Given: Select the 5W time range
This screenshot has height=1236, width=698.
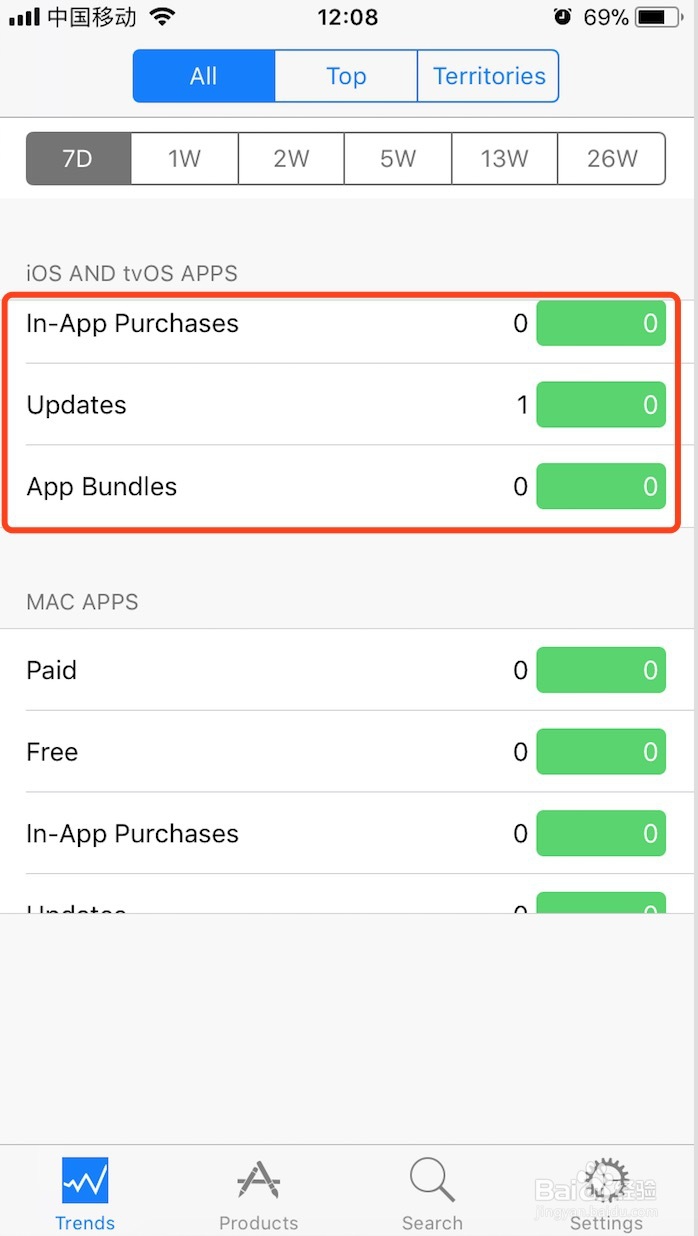Looking at the screenshot, I should (398, 158).
